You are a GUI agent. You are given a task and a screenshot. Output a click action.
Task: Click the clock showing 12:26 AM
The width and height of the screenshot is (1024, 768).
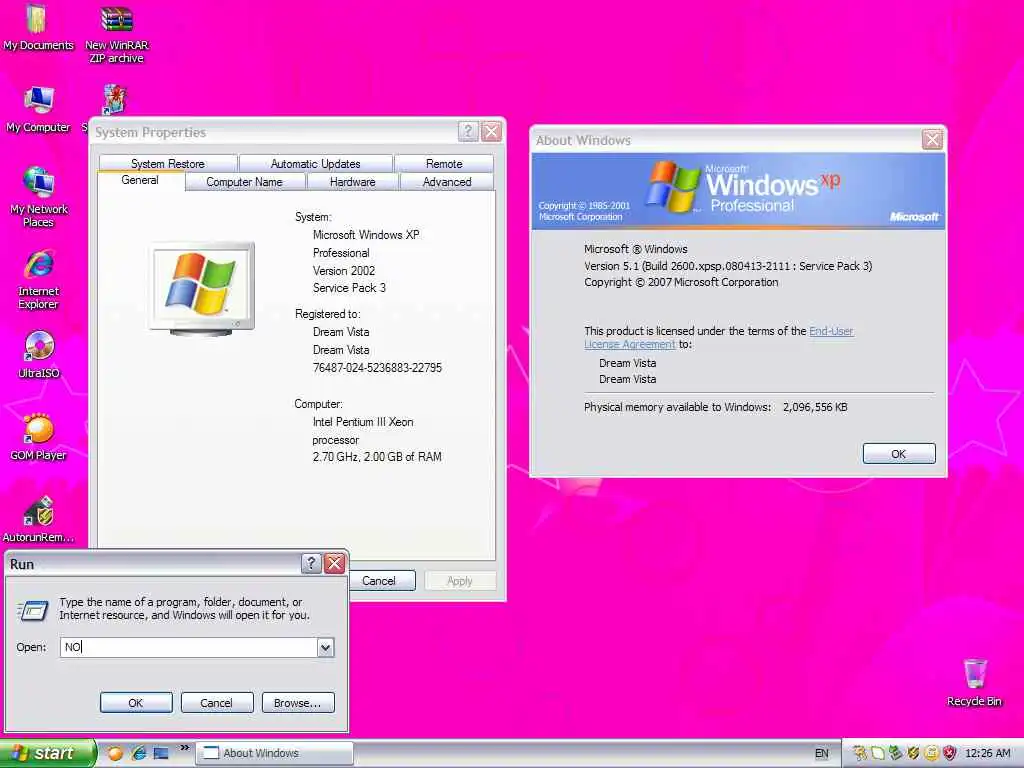point(987,753)
